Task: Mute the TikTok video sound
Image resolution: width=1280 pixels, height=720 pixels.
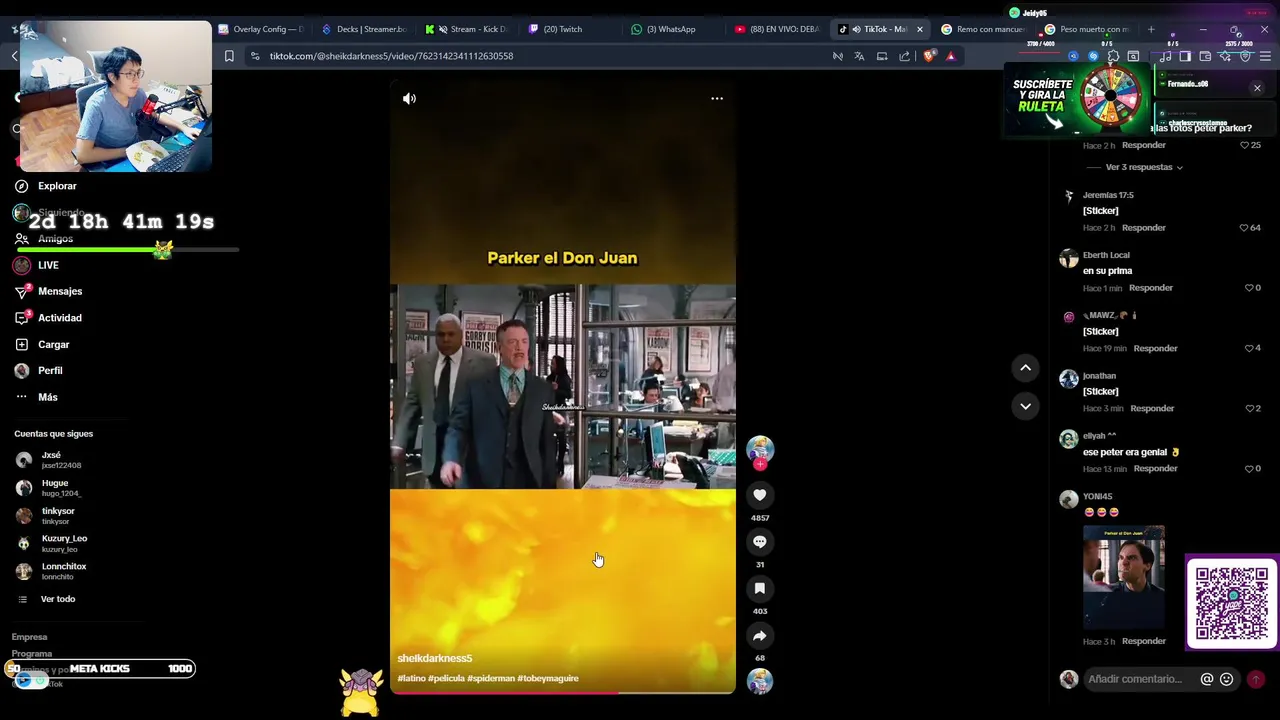Action: point(409,98)
